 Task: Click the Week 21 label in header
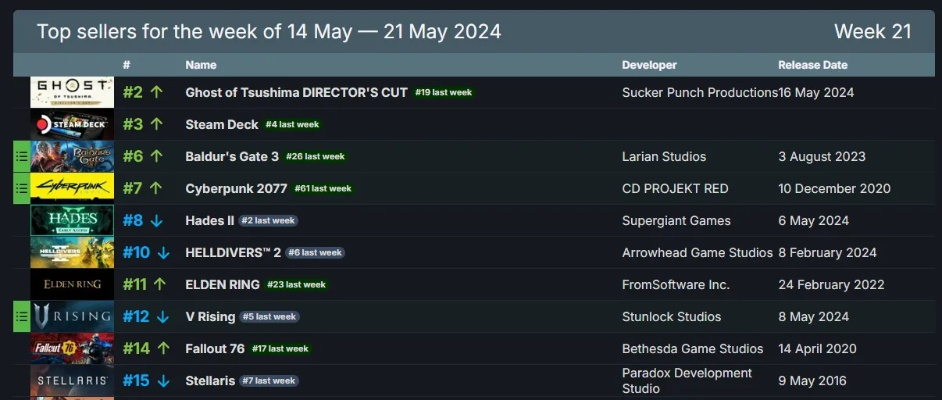[872, 32]
